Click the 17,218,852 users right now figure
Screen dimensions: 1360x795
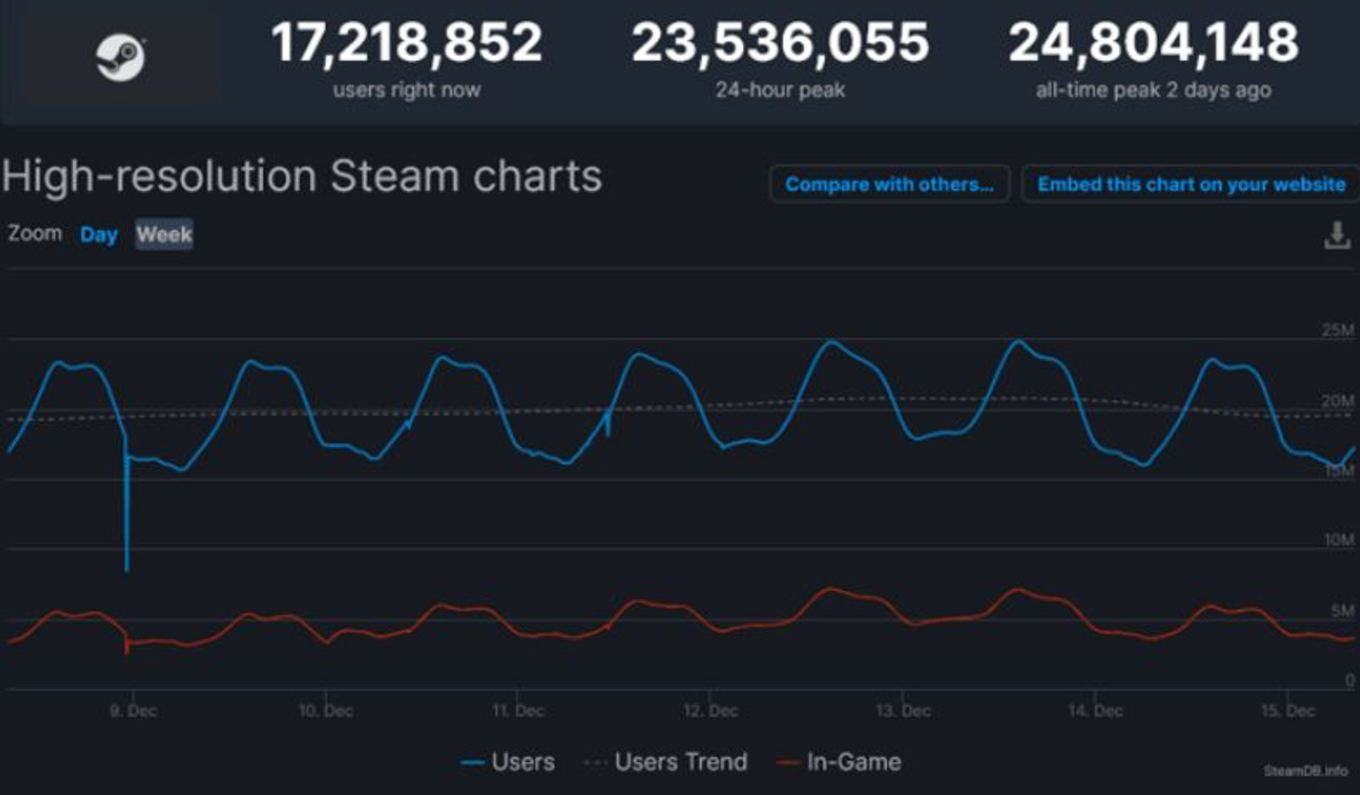pos(406,43)
